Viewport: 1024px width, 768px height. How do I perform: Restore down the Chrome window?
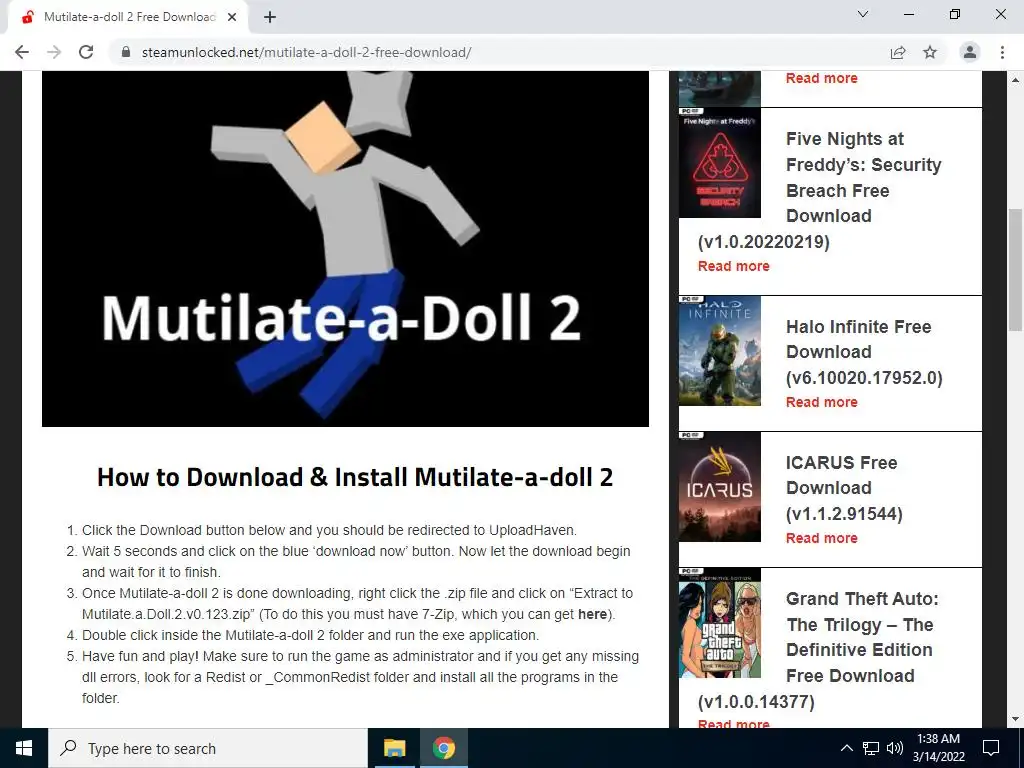(955, 14)
